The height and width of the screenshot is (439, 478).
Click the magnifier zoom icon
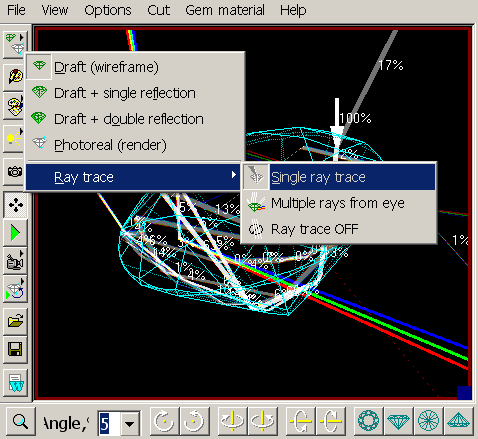(x=21, y=421)
